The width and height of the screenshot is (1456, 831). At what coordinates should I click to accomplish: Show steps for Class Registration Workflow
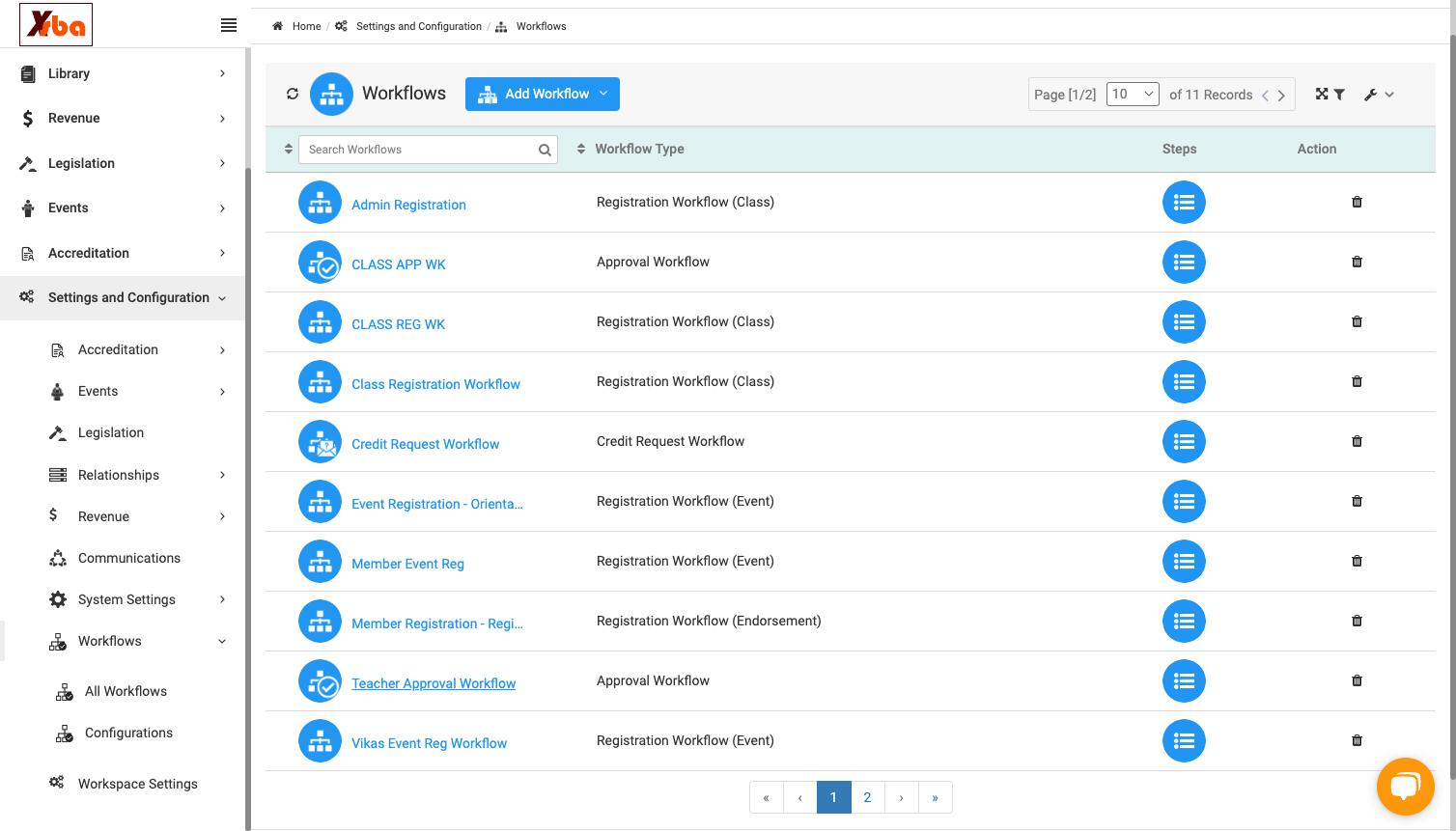click(x=1184, y=382)
